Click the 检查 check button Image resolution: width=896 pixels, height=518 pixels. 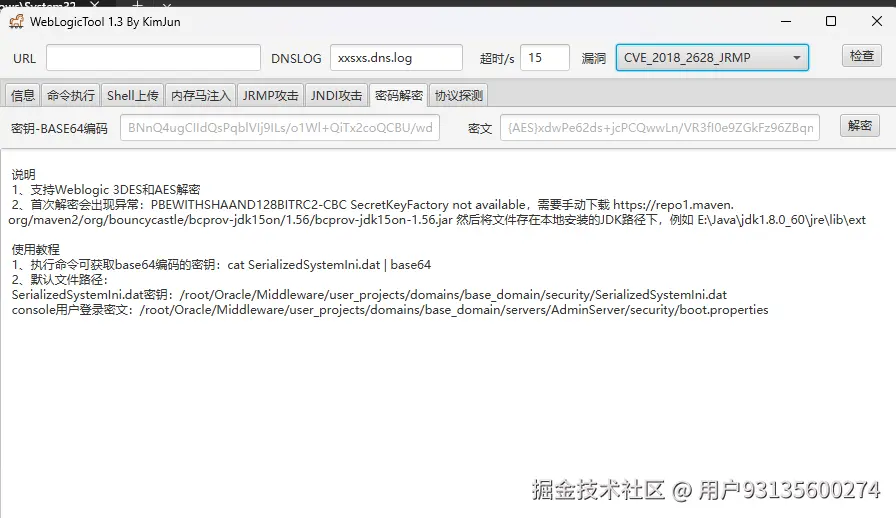862,56
